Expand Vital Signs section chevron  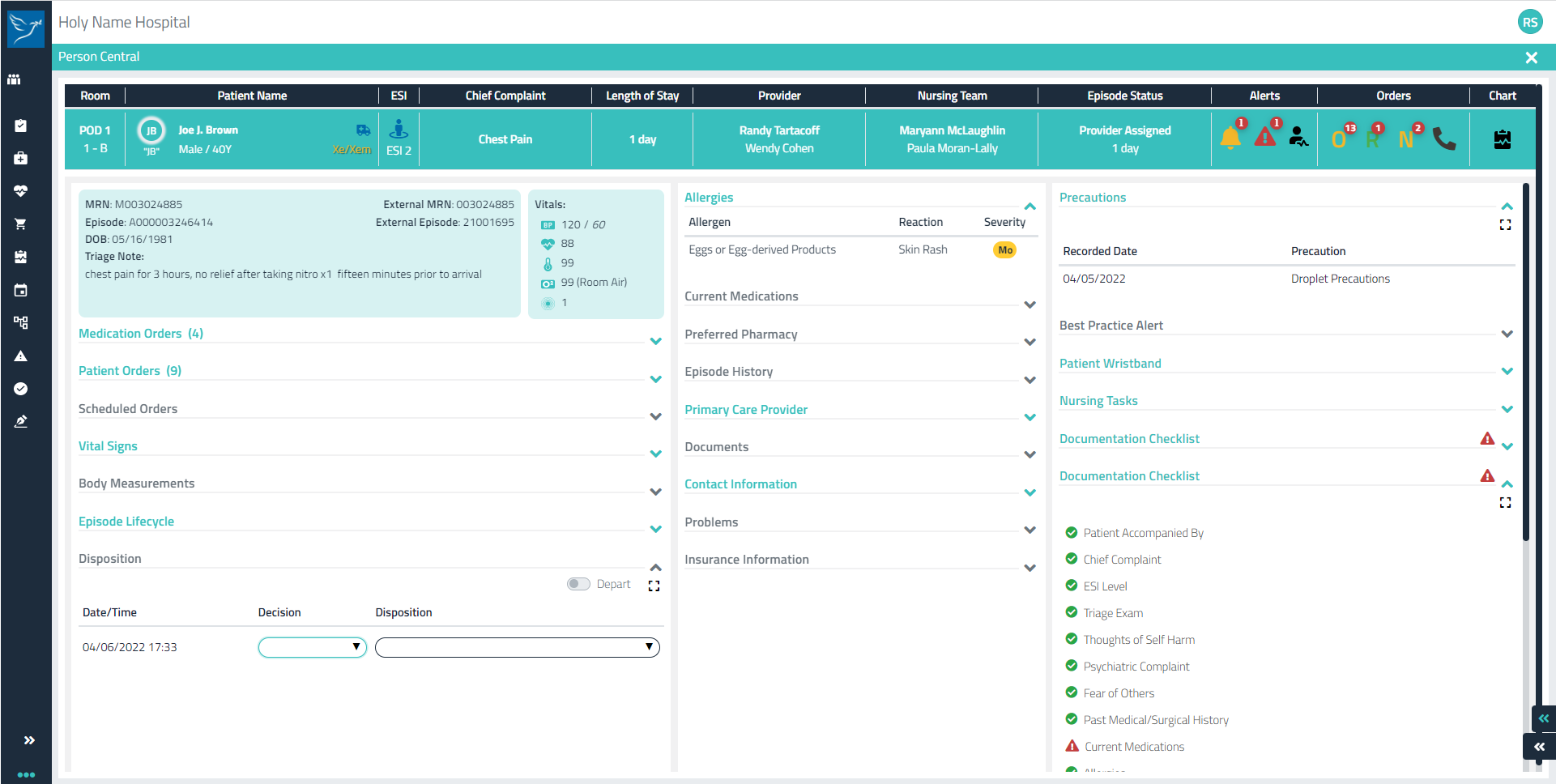(x=656, y=454)
